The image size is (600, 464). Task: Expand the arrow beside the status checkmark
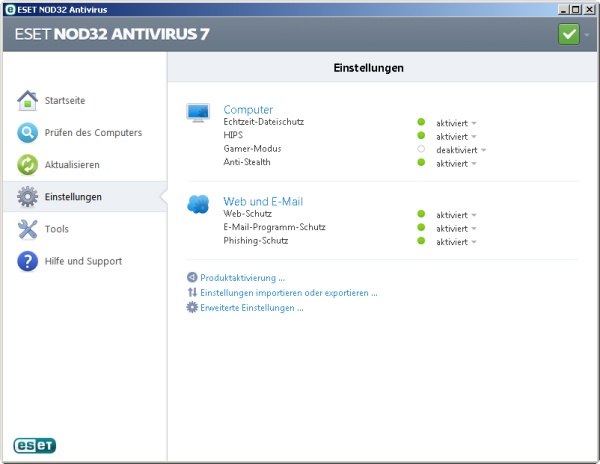pos(587,35)
